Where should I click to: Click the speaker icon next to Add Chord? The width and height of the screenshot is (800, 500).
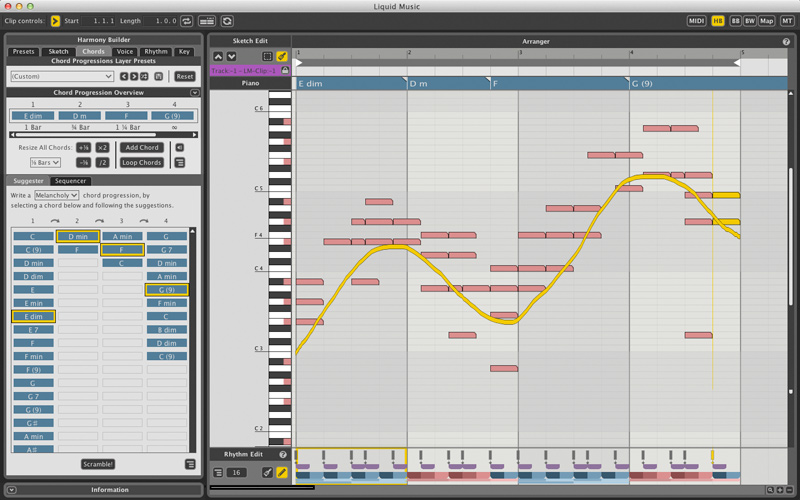179,148
